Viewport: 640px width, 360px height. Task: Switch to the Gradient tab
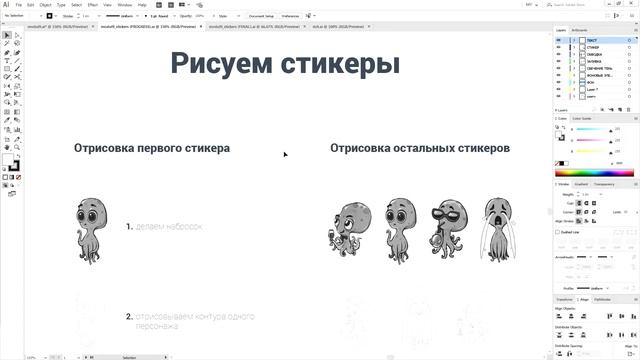(581, 184)
